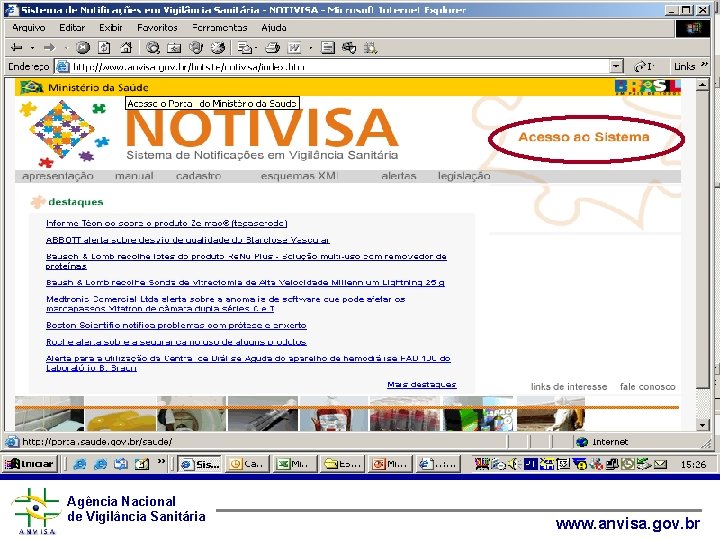Open the Ajuda menu
Viewport: 720px width, 540px height.
tap(274, 28)
